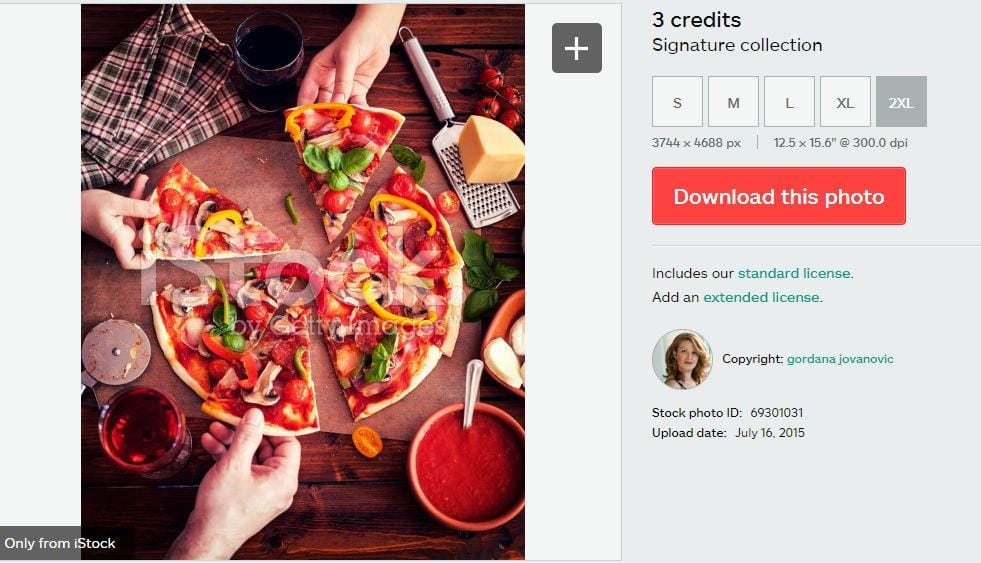Click the 3 credits heading
The height and width of the screenshot is (563, 981).
coord(696,20)
